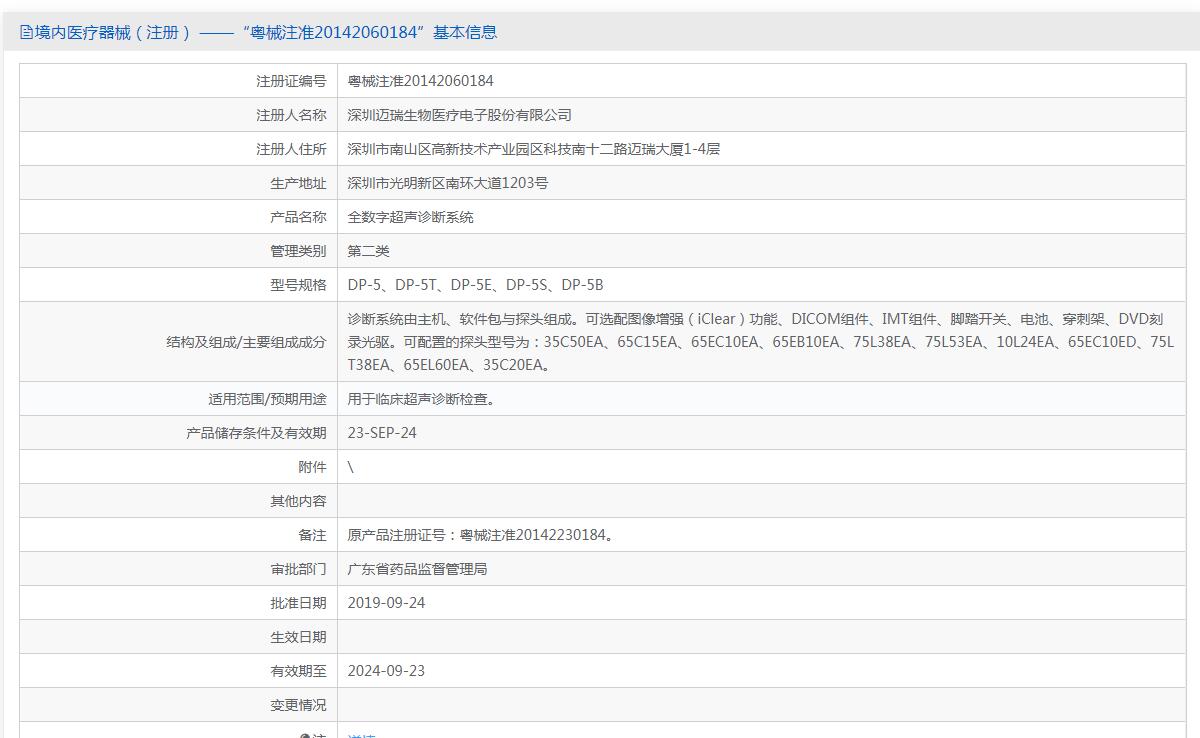Select expiry date 2024-09-23

point(386,671)
